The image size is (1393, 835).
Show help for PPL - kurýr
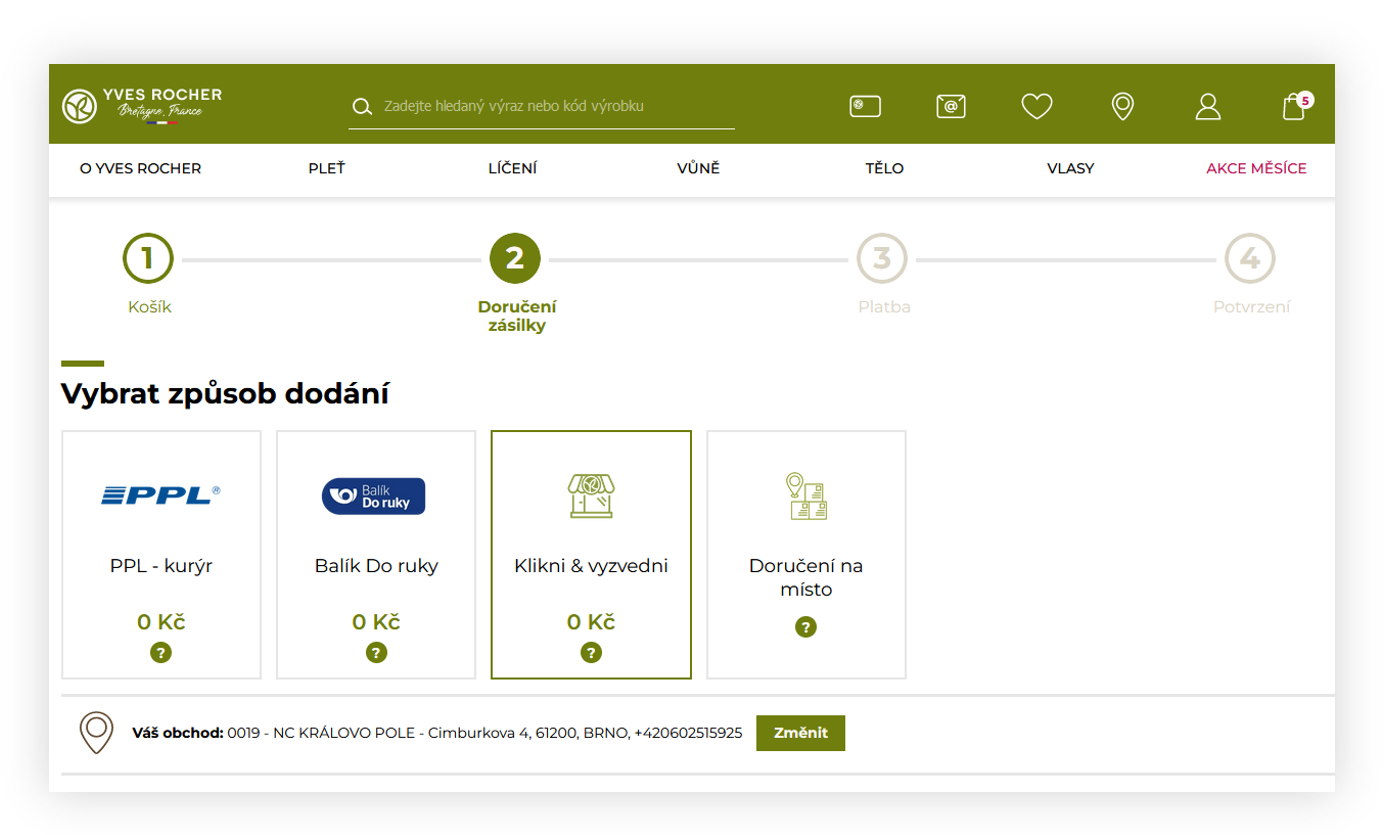click(161, 653)
